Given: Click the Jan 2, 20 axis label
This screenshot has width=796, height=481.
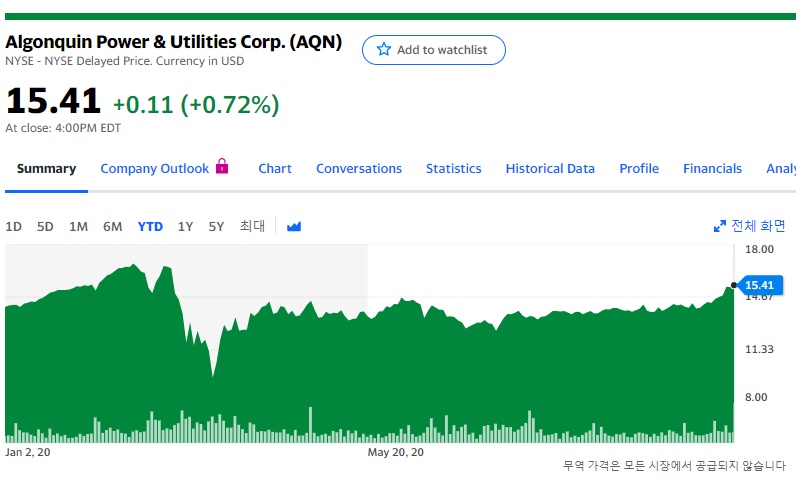Looking at the screenshot, I should [27, 452].
